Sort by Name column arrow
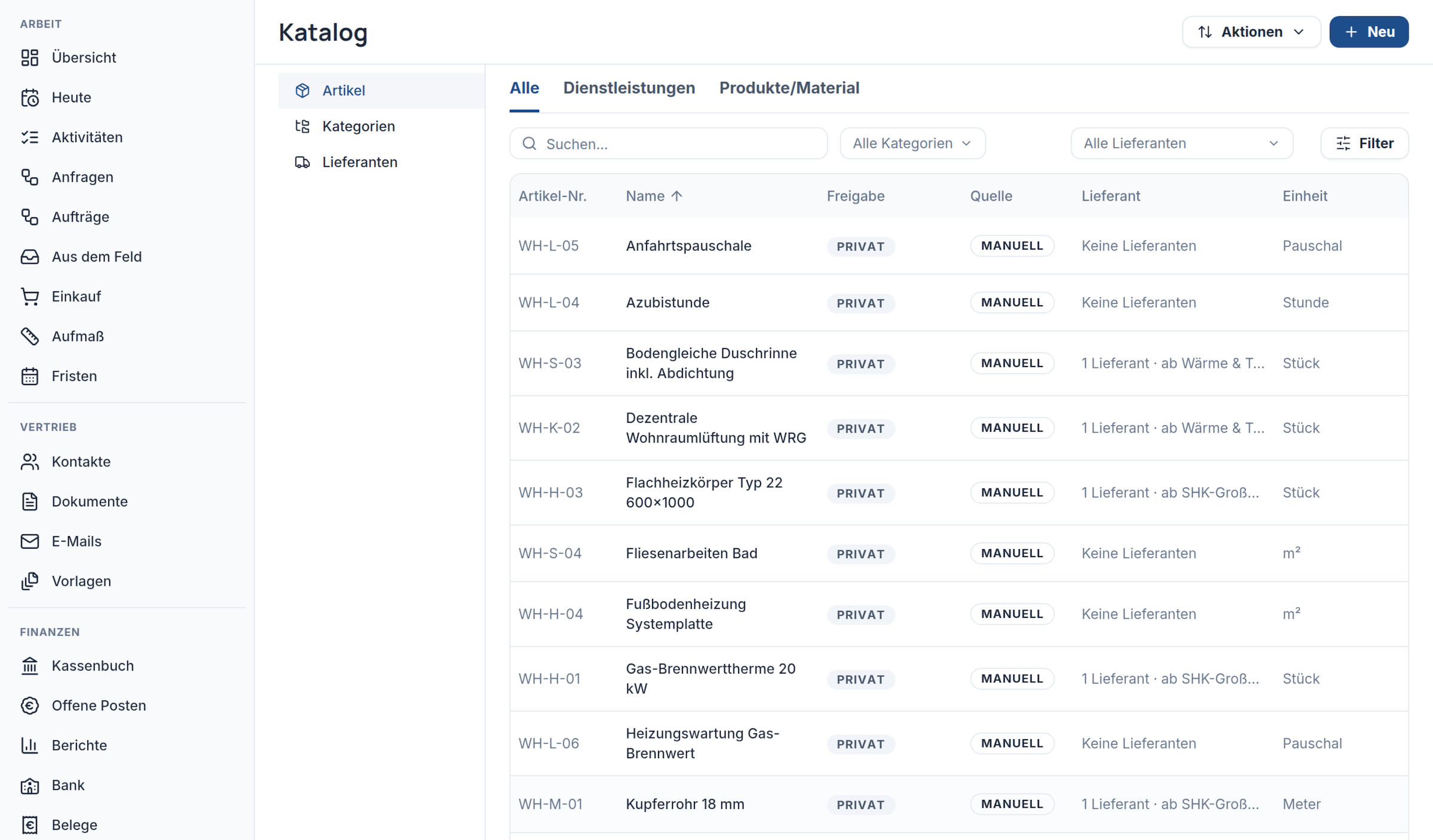 [676, 196]
